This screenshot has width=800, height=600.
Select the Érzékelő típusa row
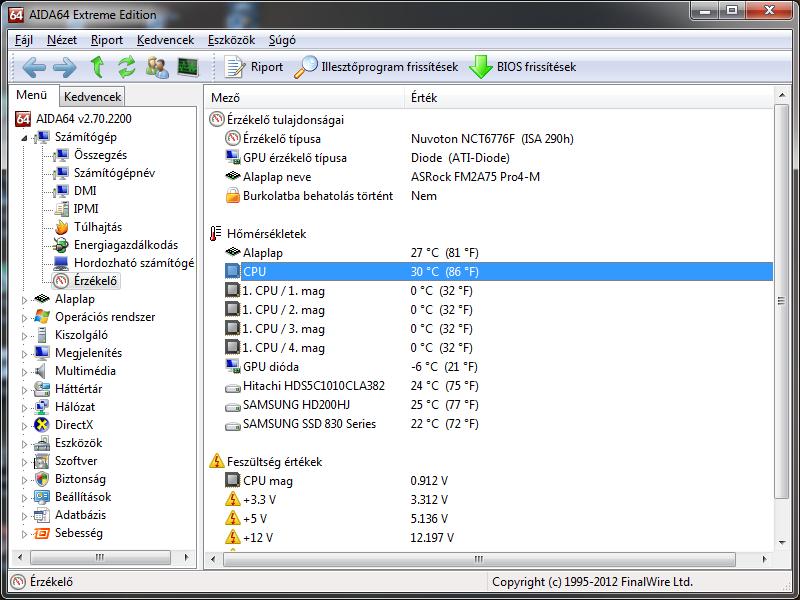(490, 139)
